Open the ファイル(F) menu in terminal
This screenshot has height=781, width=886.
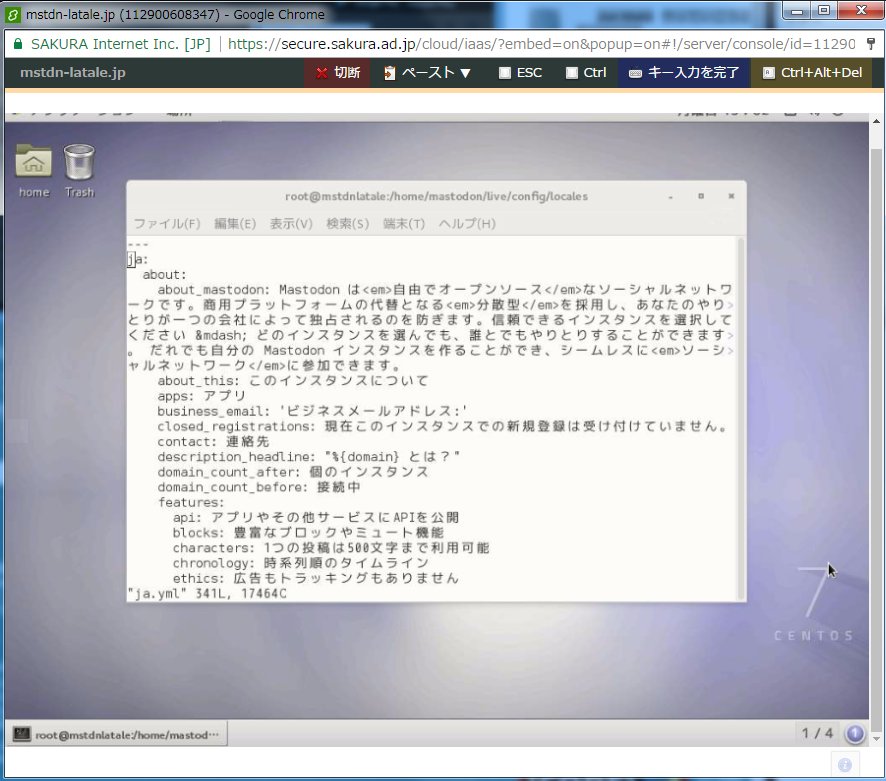click(167, 224)
